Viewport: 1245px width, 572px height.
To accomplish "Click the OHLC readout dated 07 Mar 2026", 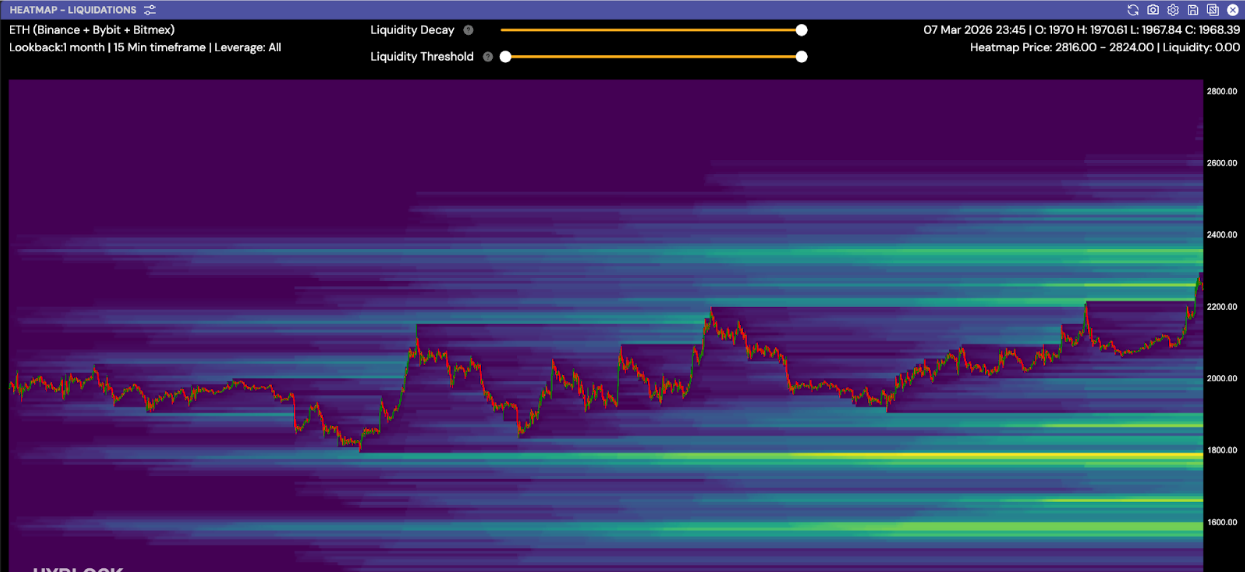I will [1082, 30].
